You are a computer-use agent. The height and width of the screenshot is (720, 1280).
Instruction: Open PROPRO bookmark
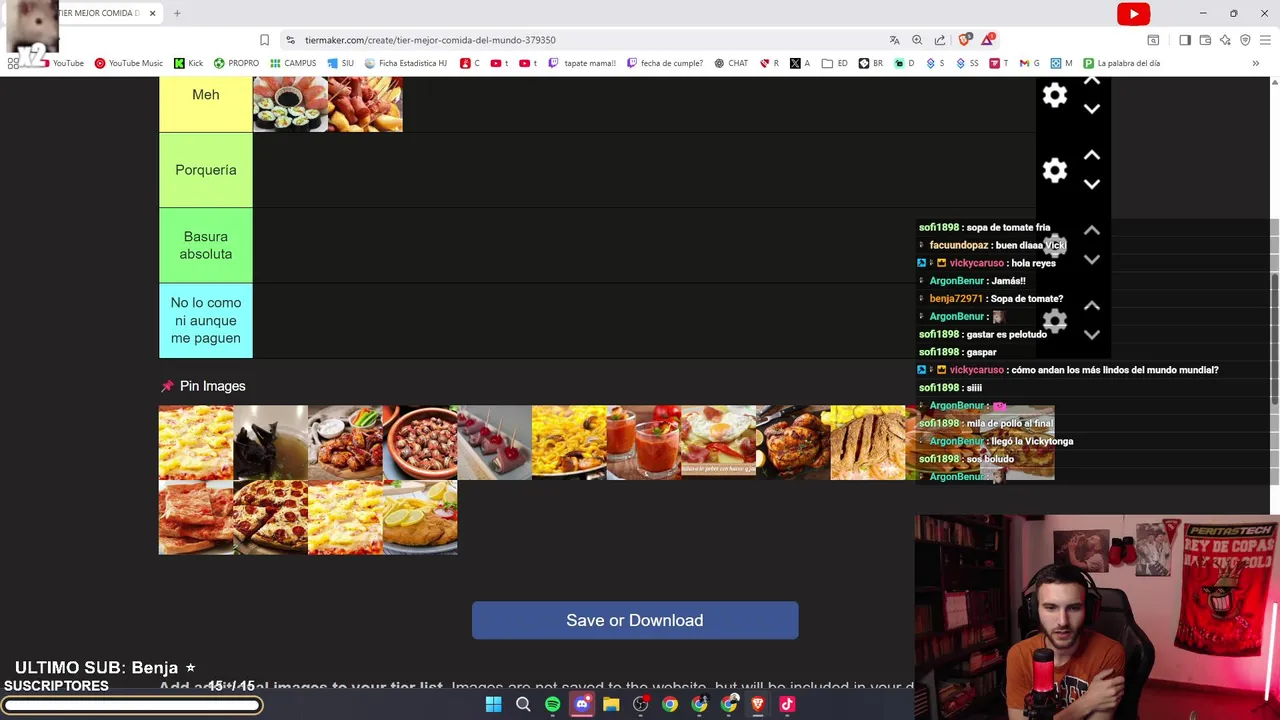[236, 63]
